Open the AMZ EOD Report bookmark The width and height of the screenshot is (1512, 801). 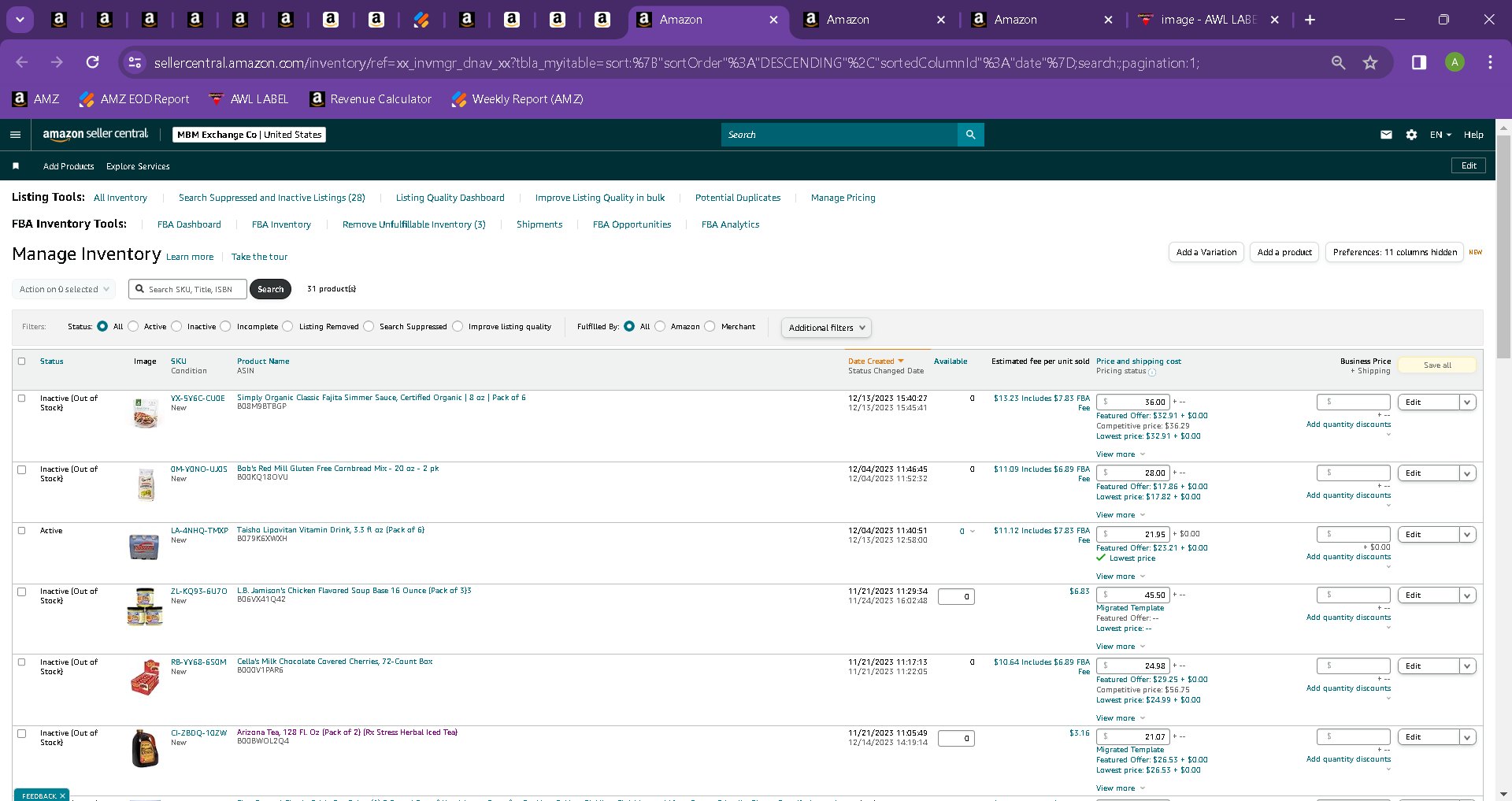135,99
